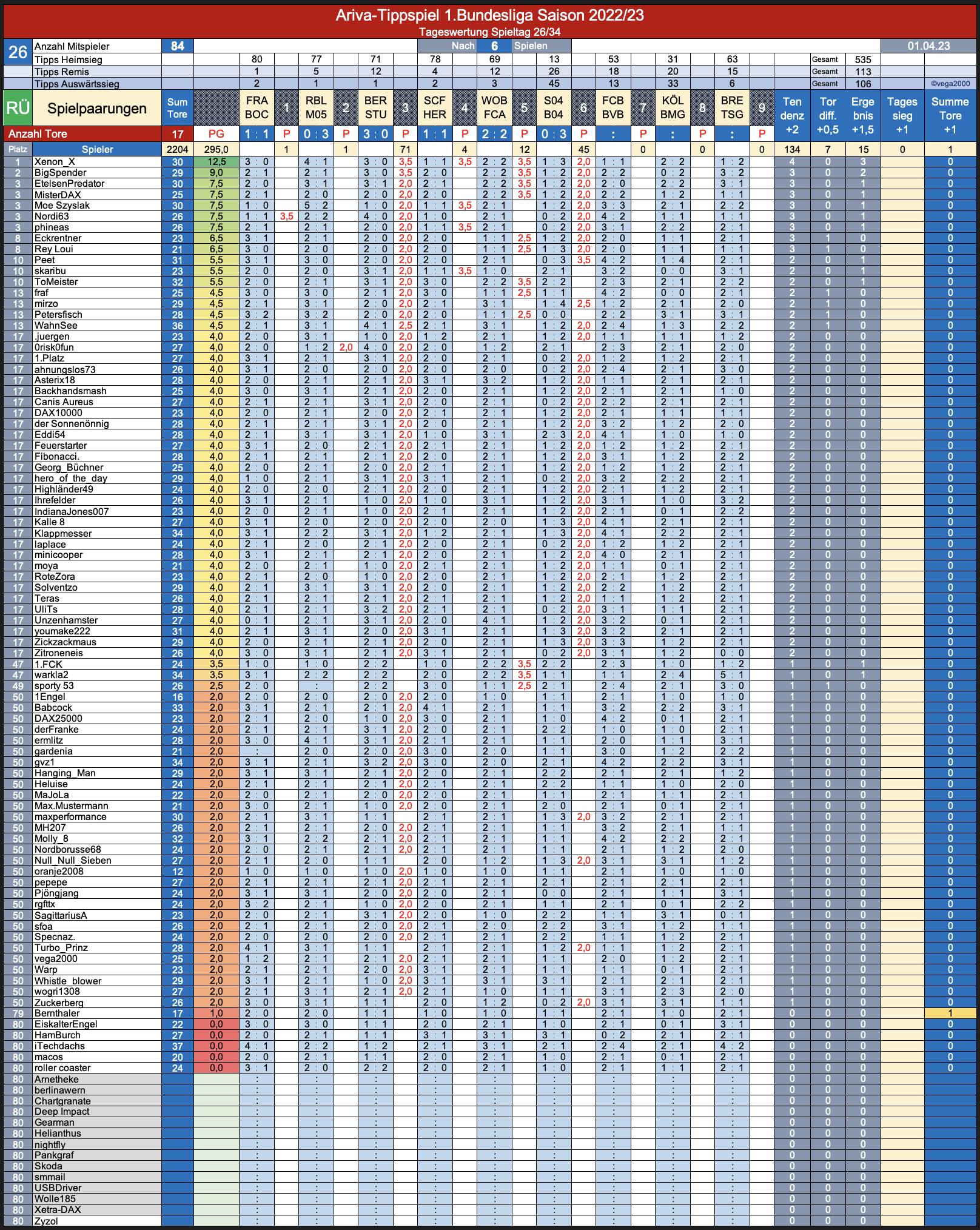Select the 'BRE TSG' match header

(x=732, y=107)
